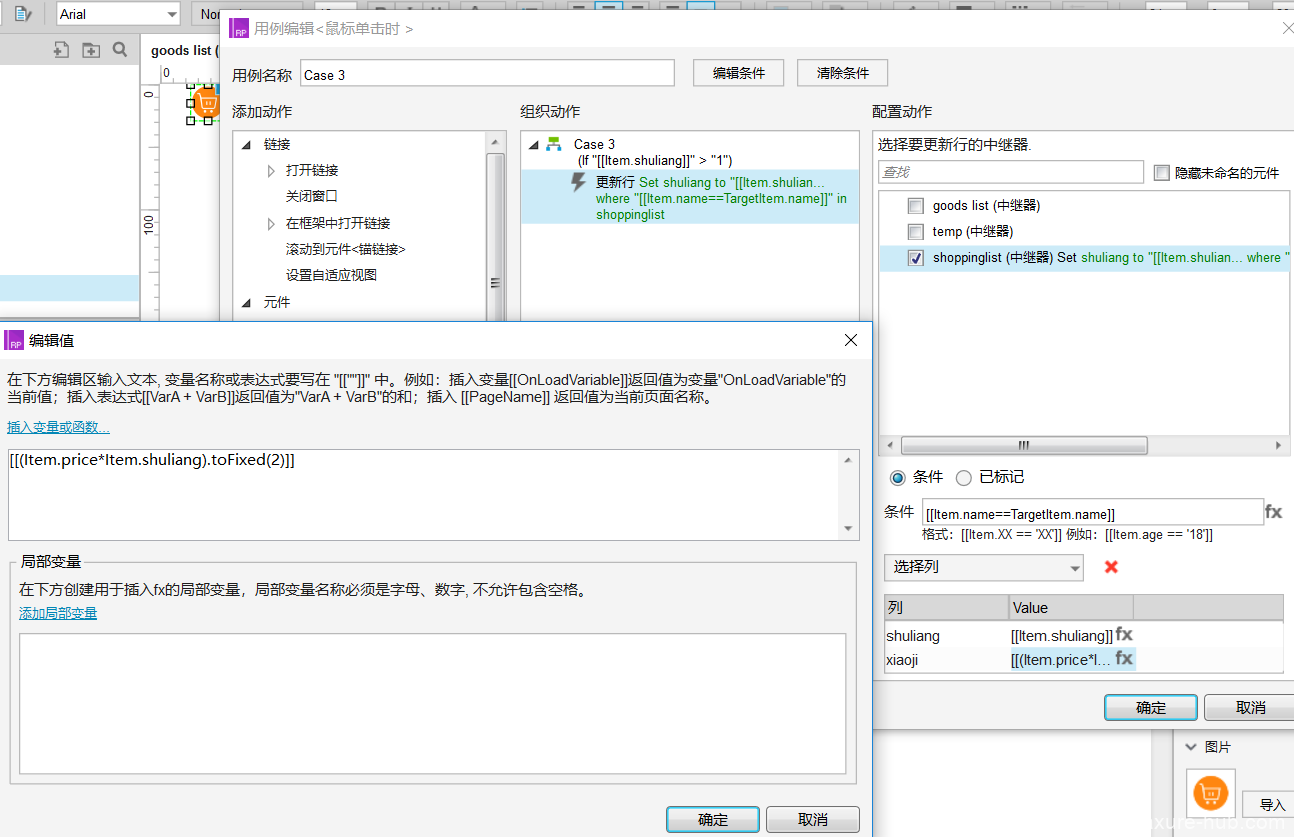Collapse the 图片 section expander
This screenshot has width=1294, height=837.
1190,747
